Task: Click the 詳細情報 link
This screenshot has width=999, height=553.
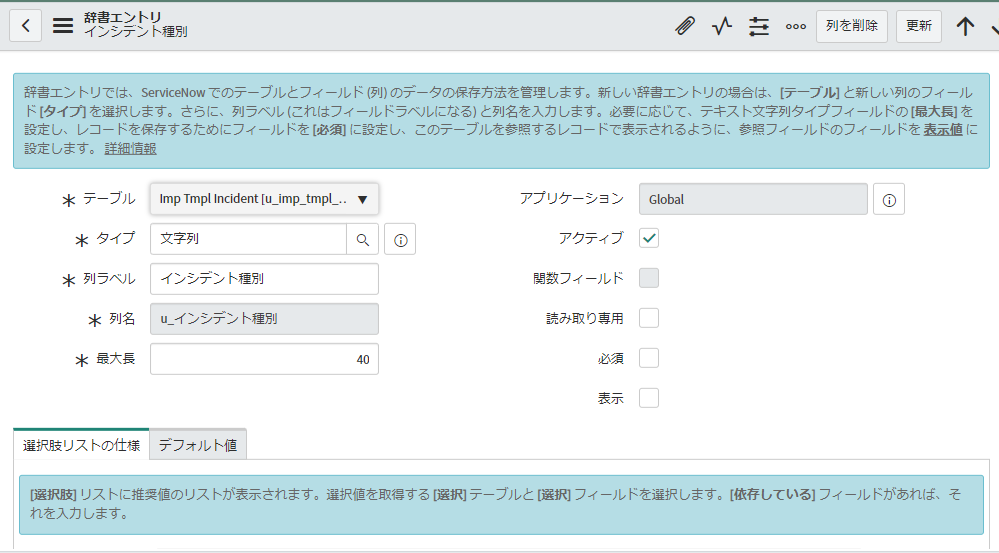Action: click(x=131, y=148)
